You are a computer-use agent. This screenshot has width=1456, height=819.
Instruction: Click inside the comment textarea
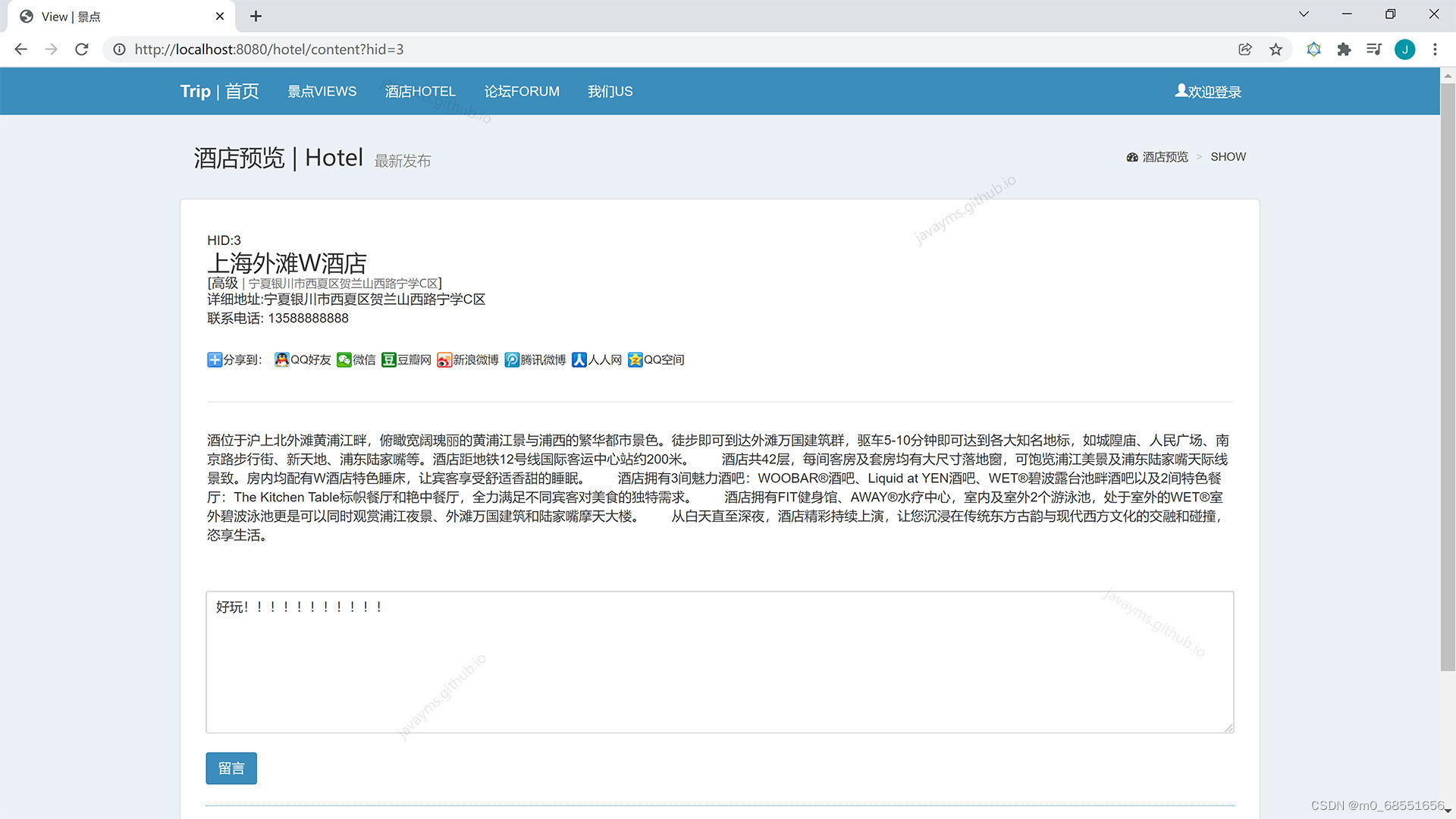(720, 662)
